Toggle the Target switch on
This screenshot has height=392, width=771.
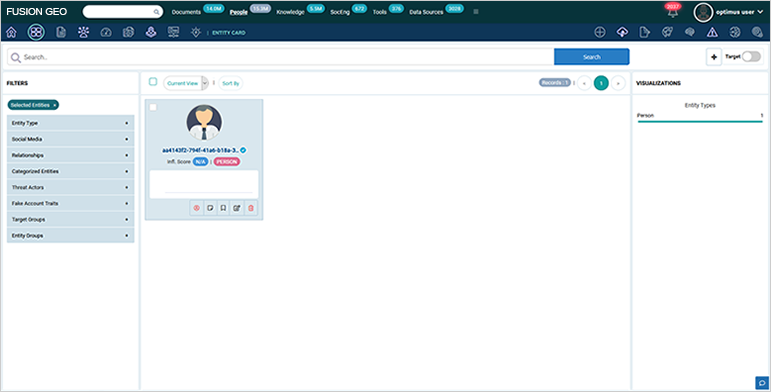[x=751, y=57]
